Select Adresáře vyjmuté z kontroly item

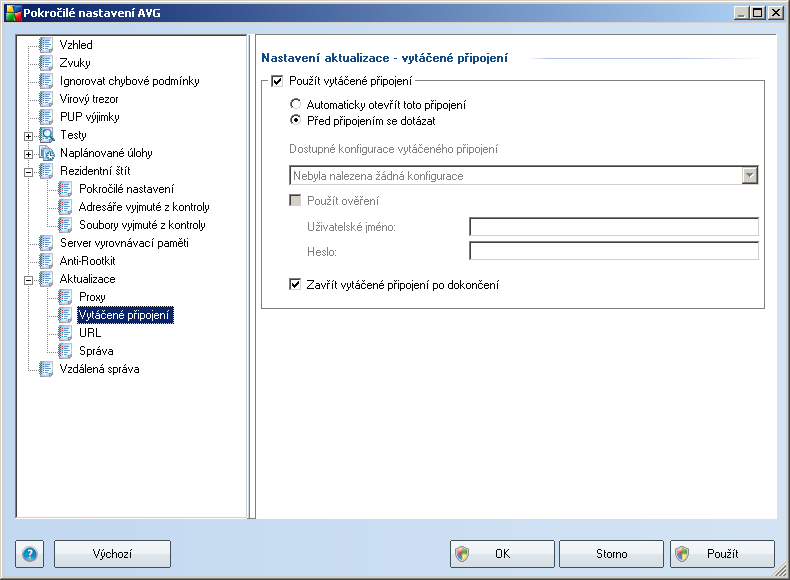[x=144, y=207]
